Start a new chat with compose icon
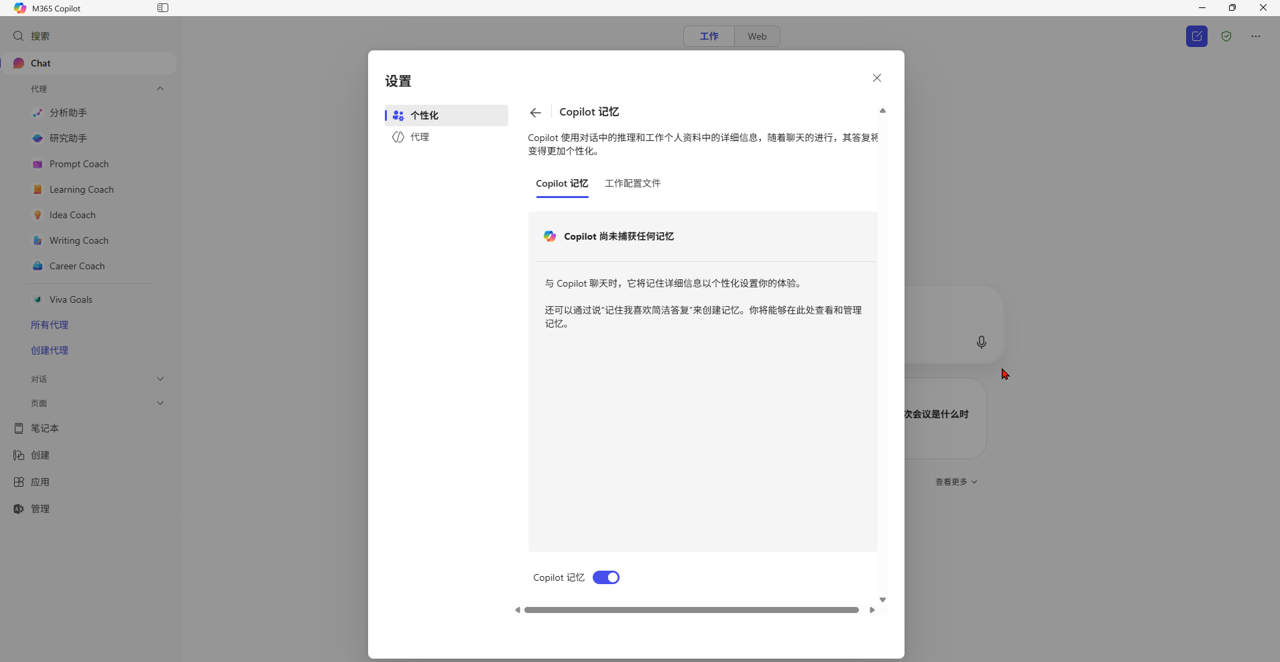1280x662 pixels. [1197, 36]
